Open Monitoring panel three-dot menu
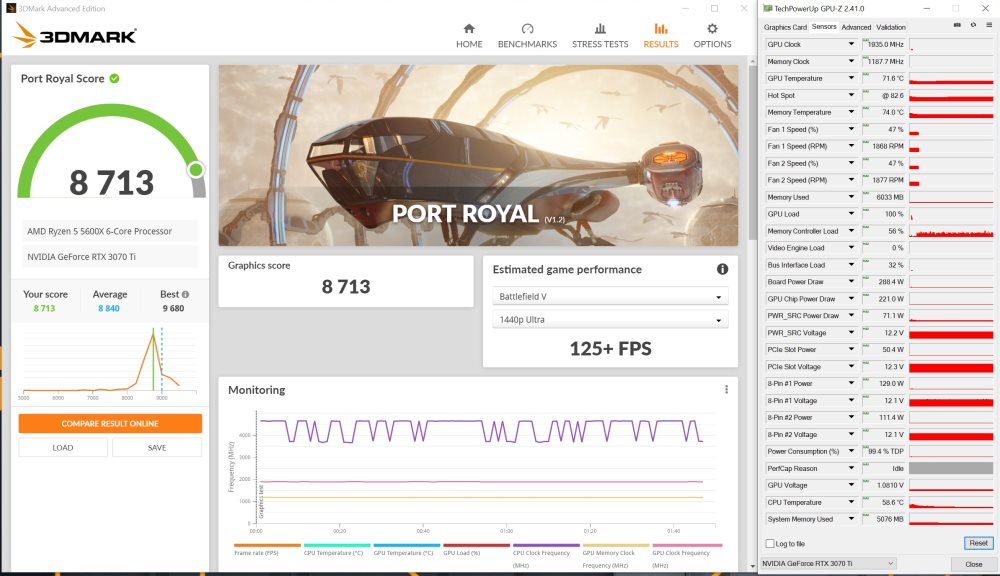Screen dimensions: 1000x576 pos(726,390)
